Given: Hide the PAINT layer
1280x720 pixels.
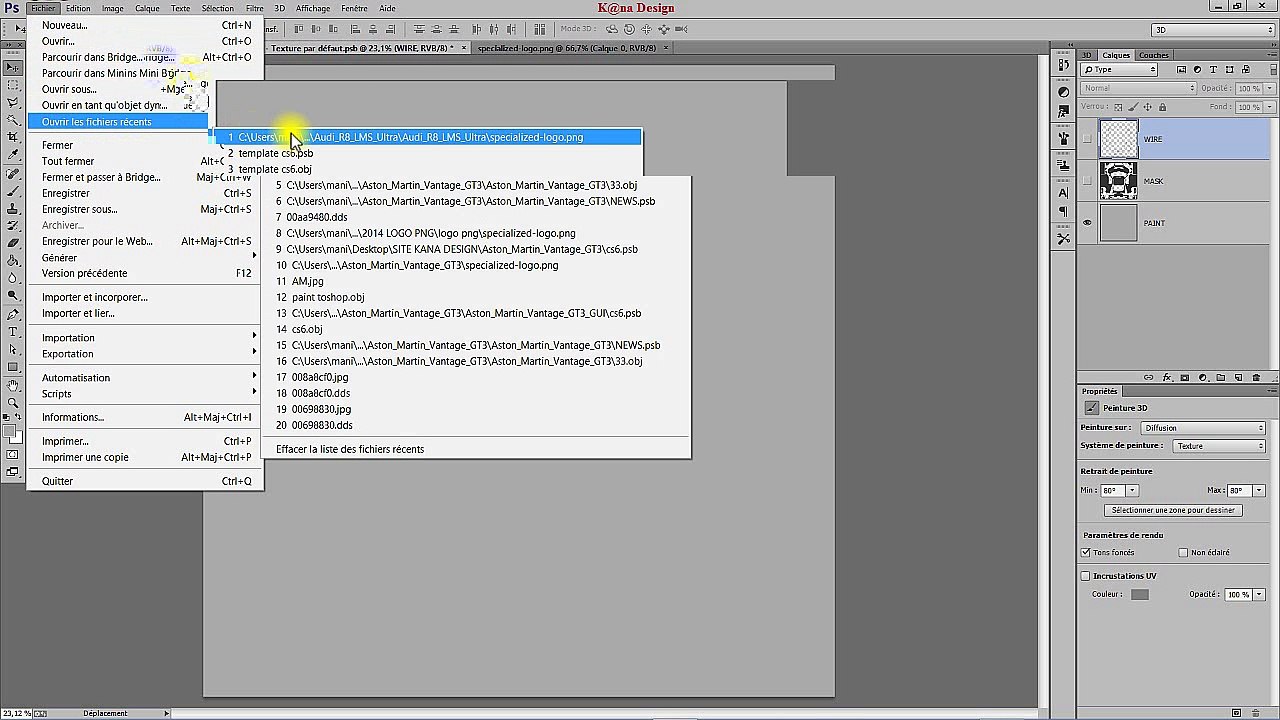Looking at the screenshot, I should [1087, 223].
